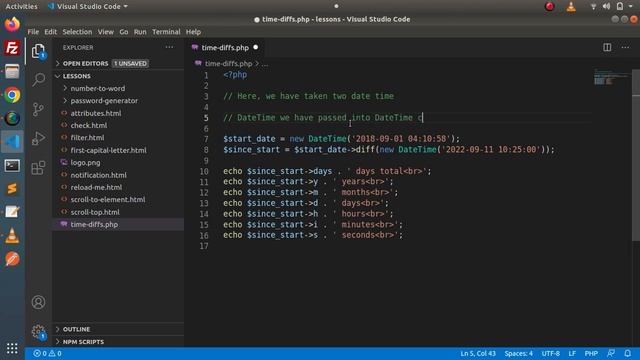The image size is (640, 360).
Task: Launch Firefox from the dock
Action: [12, 24]
